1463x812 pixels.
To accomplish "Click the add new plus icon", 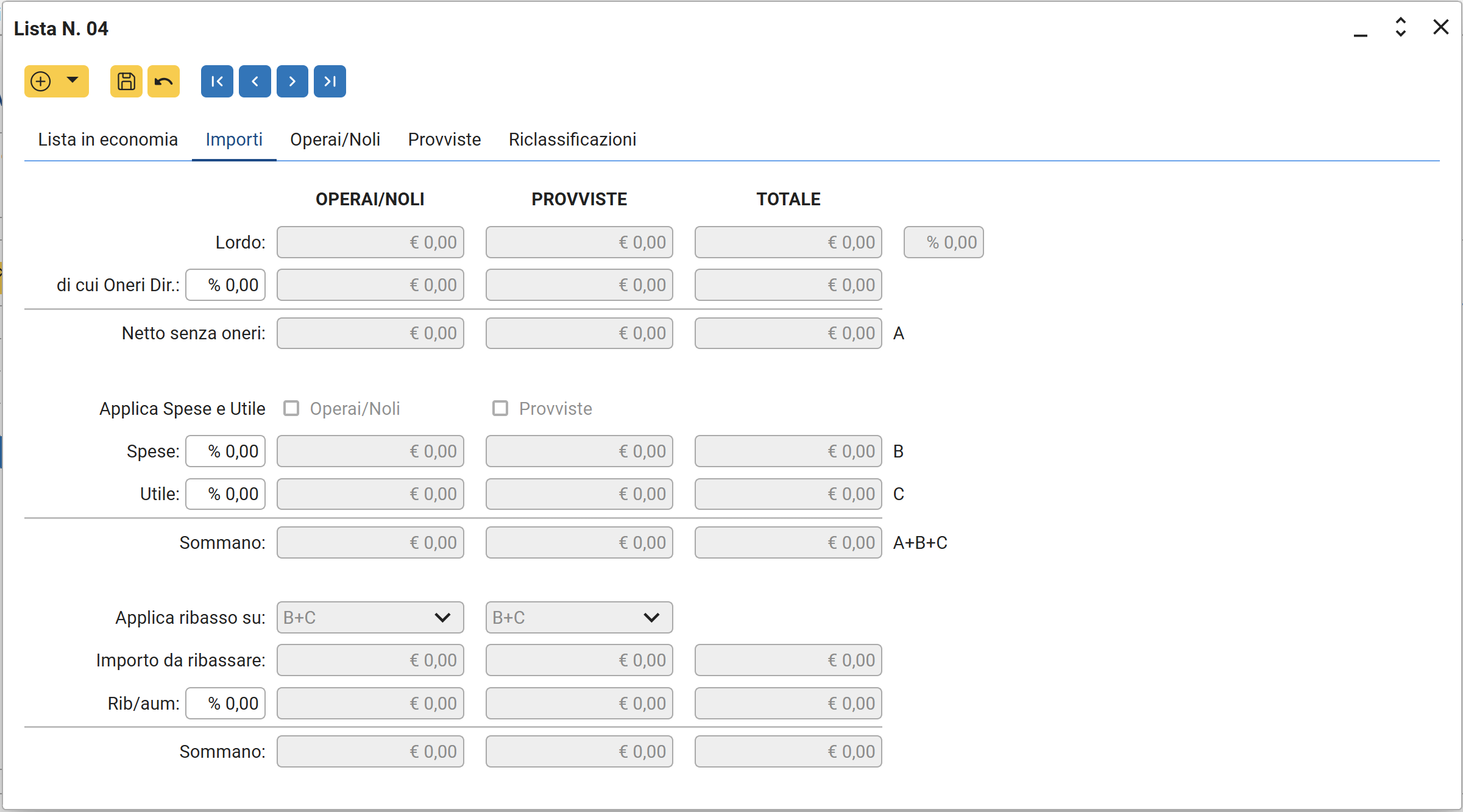I will point(41,81).
